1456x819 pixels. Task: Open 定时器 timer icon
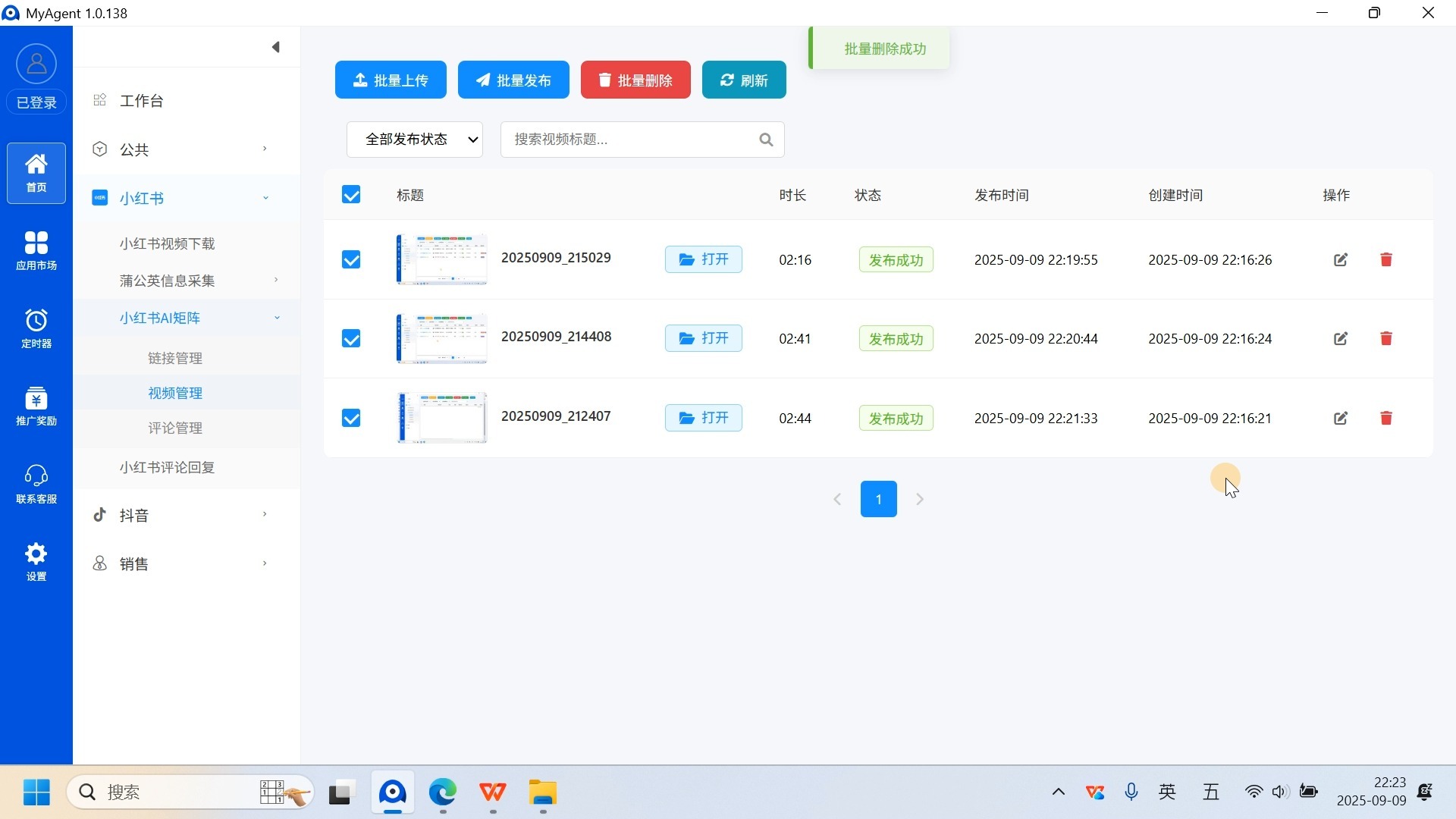(x=36, y=328)
